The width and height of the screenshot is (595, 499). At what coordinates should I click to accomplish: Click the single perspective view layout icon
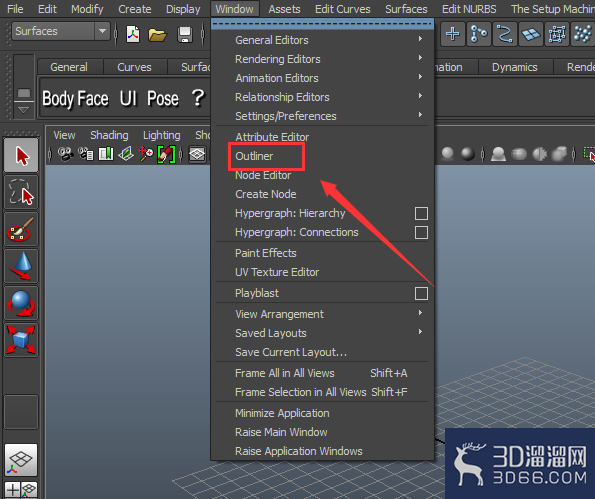click(21, 460)
